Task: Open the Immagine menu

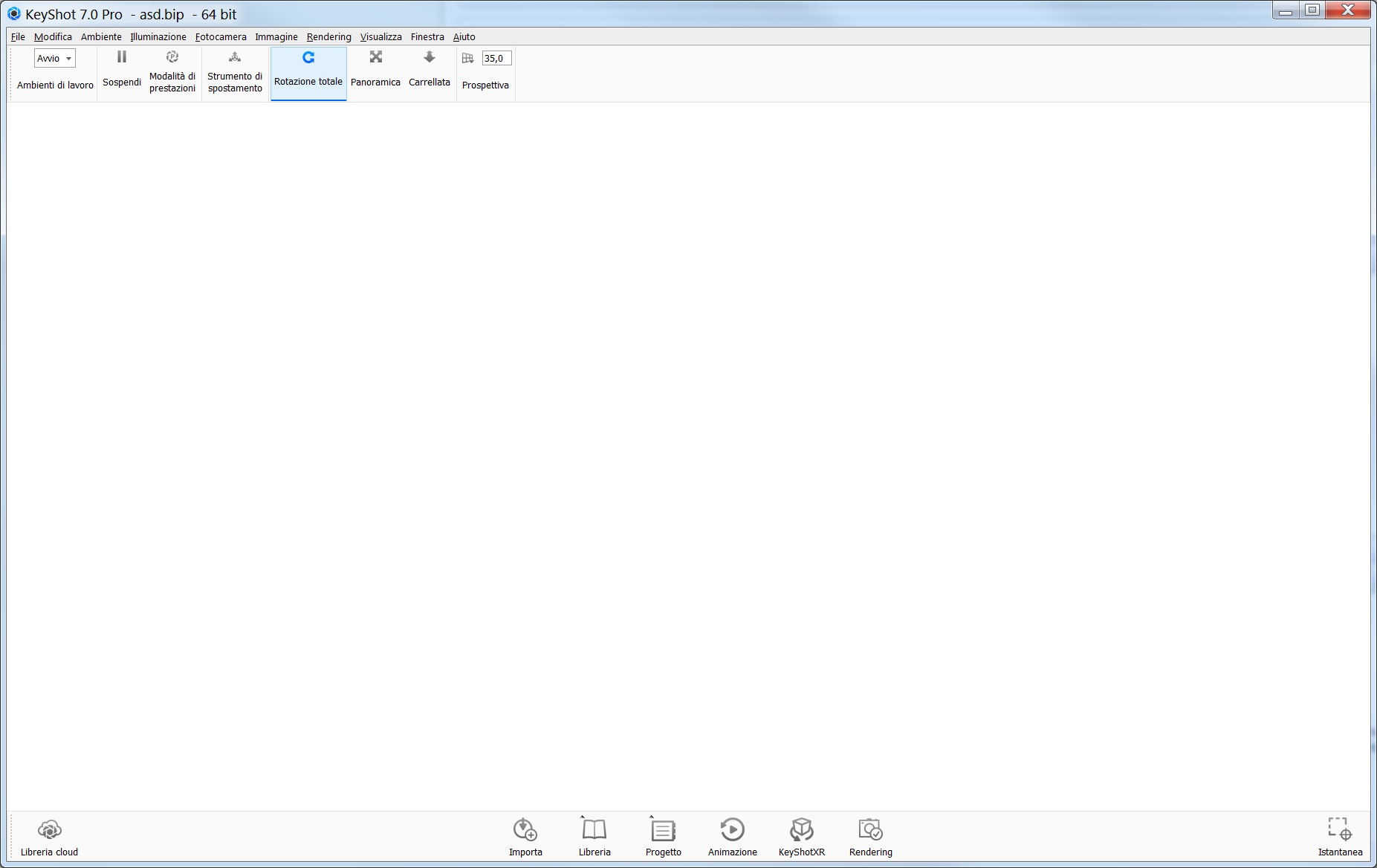Action: pyautogui.click(x=276, y=36)
